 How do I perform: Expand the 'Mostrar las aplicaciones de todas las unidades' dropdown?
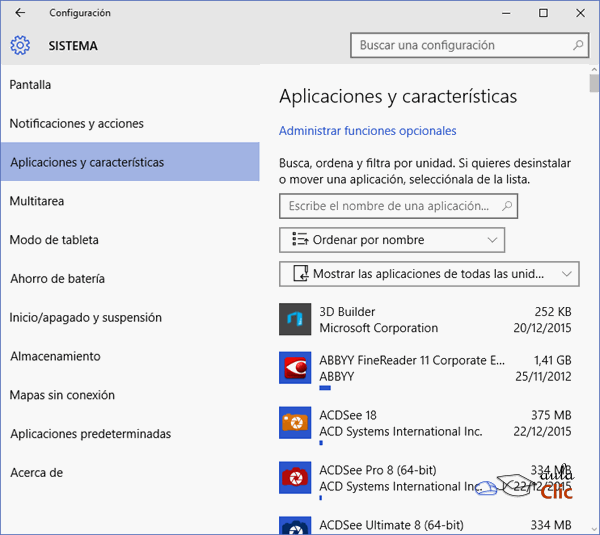pyautogui.click(x=428, y=273)
